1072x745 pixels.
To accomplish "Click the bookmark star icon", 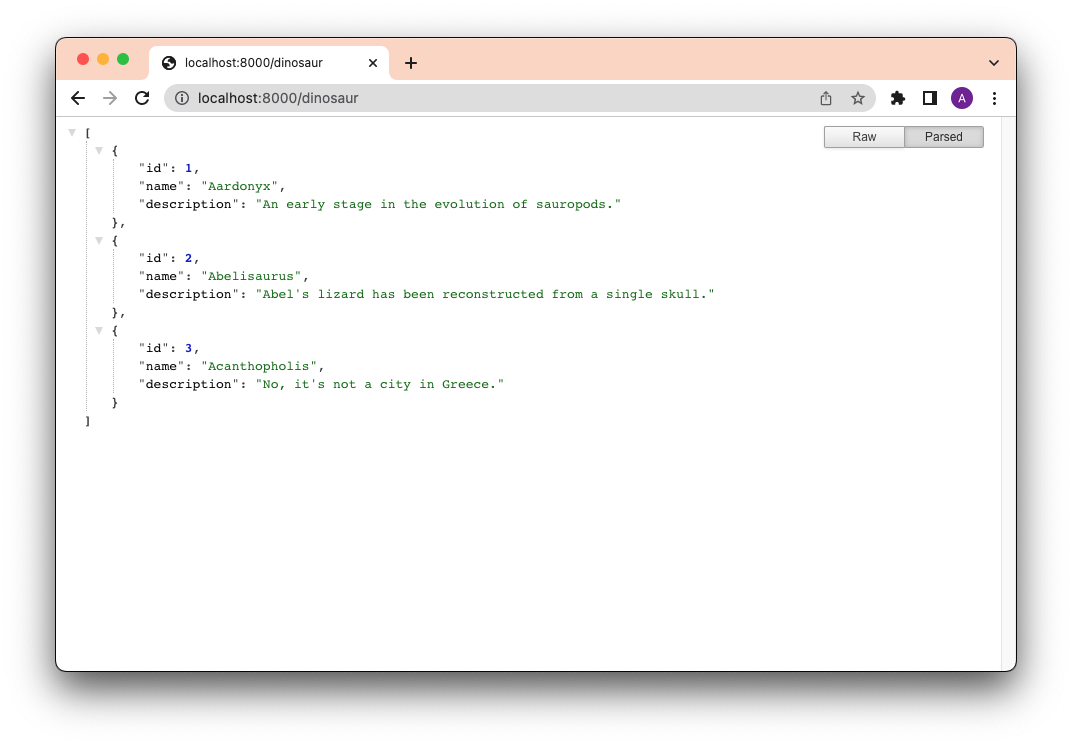I will (858, 98).
